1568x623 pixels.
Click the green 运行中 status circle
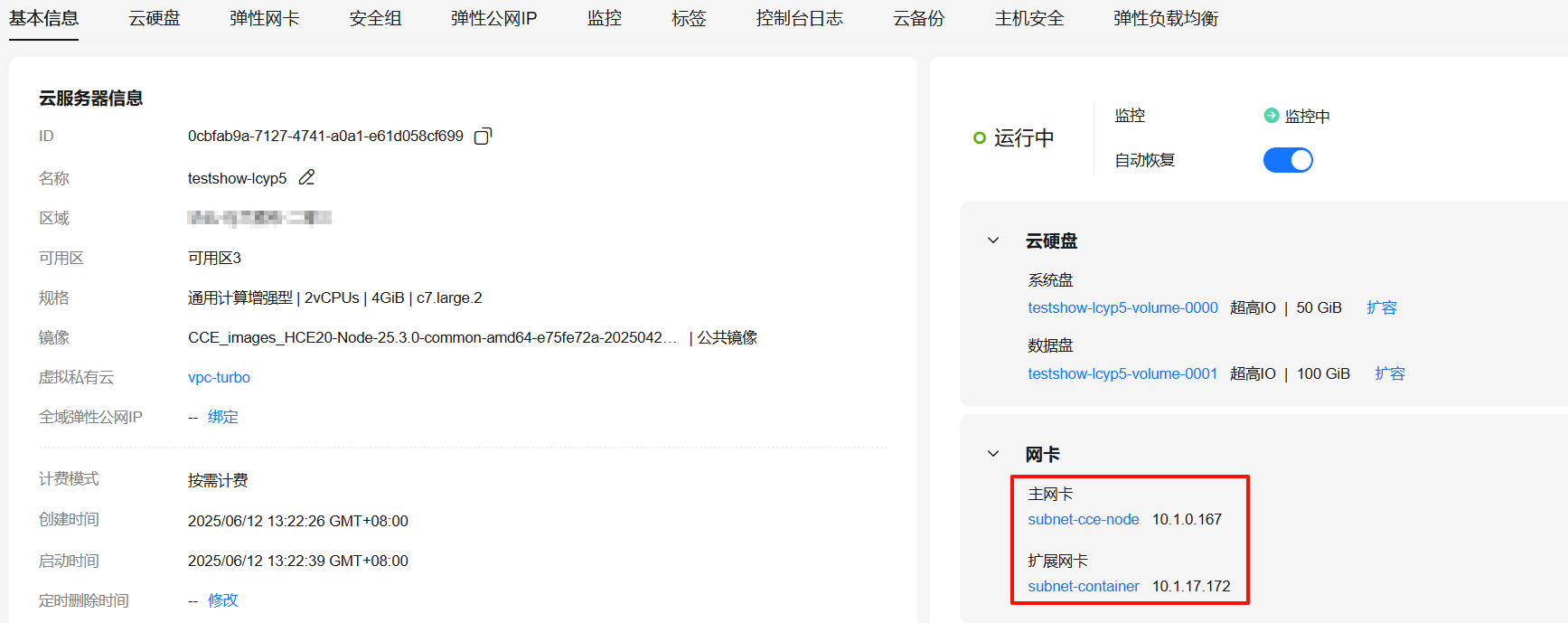[x=979, y=137]
